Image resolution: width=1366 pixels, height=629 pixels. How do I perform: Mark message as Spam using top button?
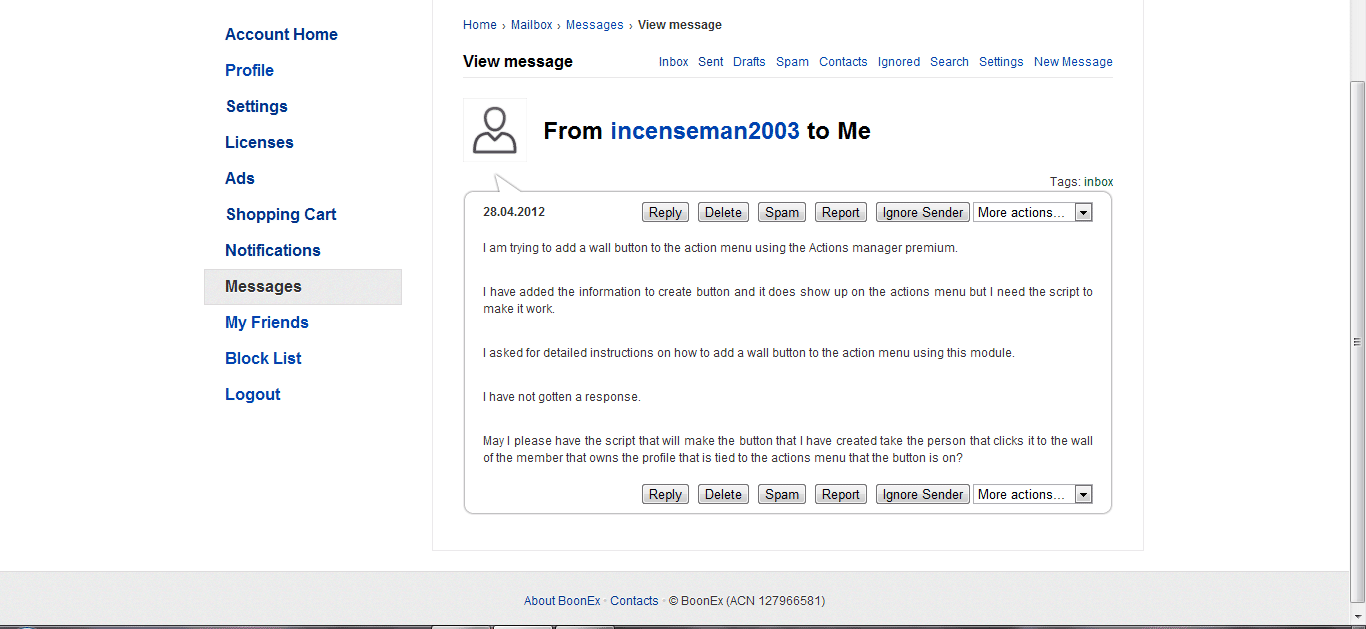pos(782,212)
